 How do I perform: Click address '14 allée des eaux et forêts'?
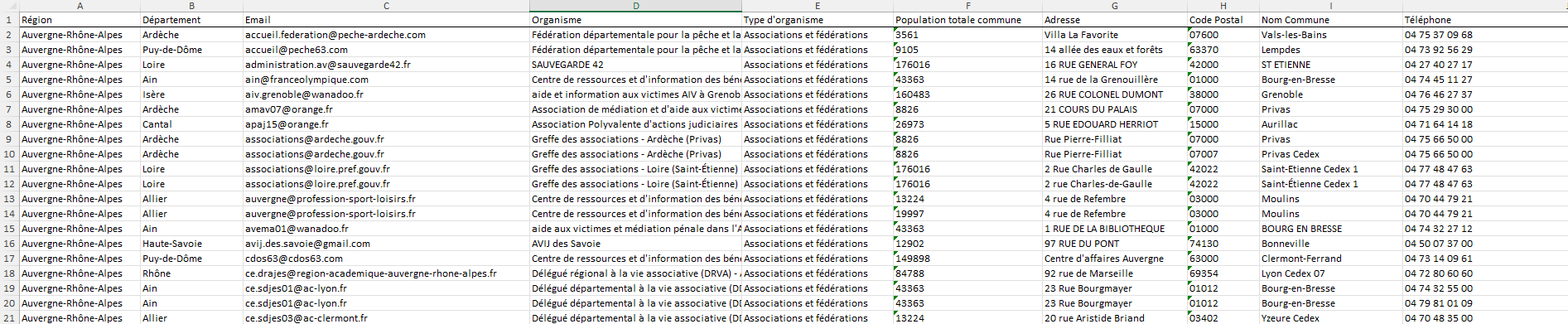point(1114,50)
